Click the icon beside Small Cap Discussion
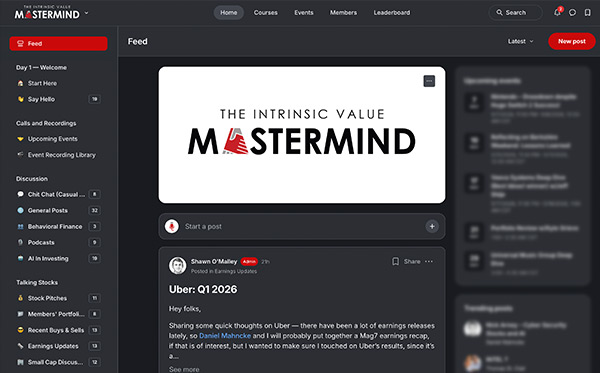Image resolution: width=600 pixels, height=373 pixels. [x=20, y=362]
